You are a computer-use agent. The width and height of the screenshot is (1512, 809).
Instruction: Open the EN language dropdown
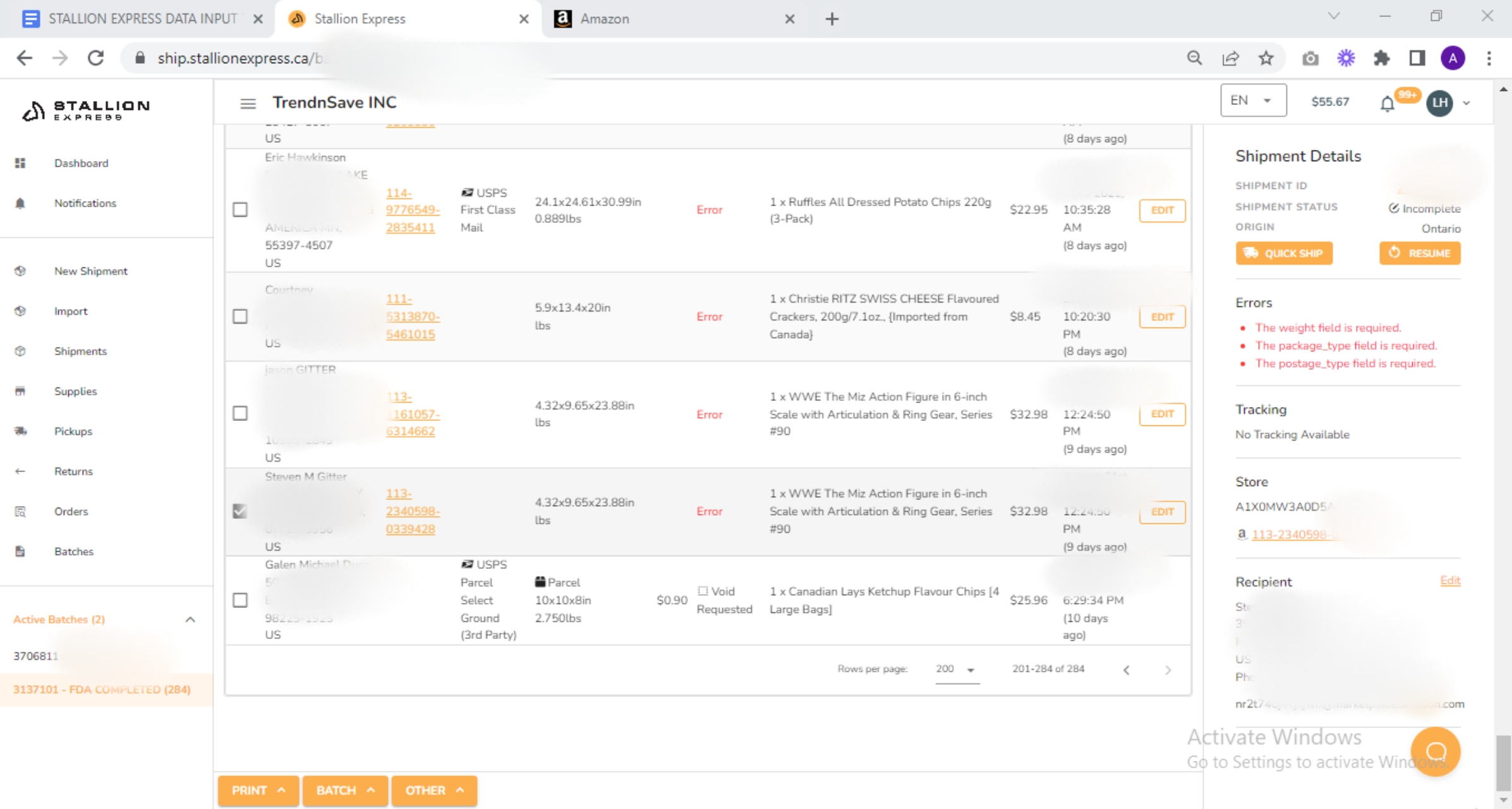click(x=1253, y=101)
